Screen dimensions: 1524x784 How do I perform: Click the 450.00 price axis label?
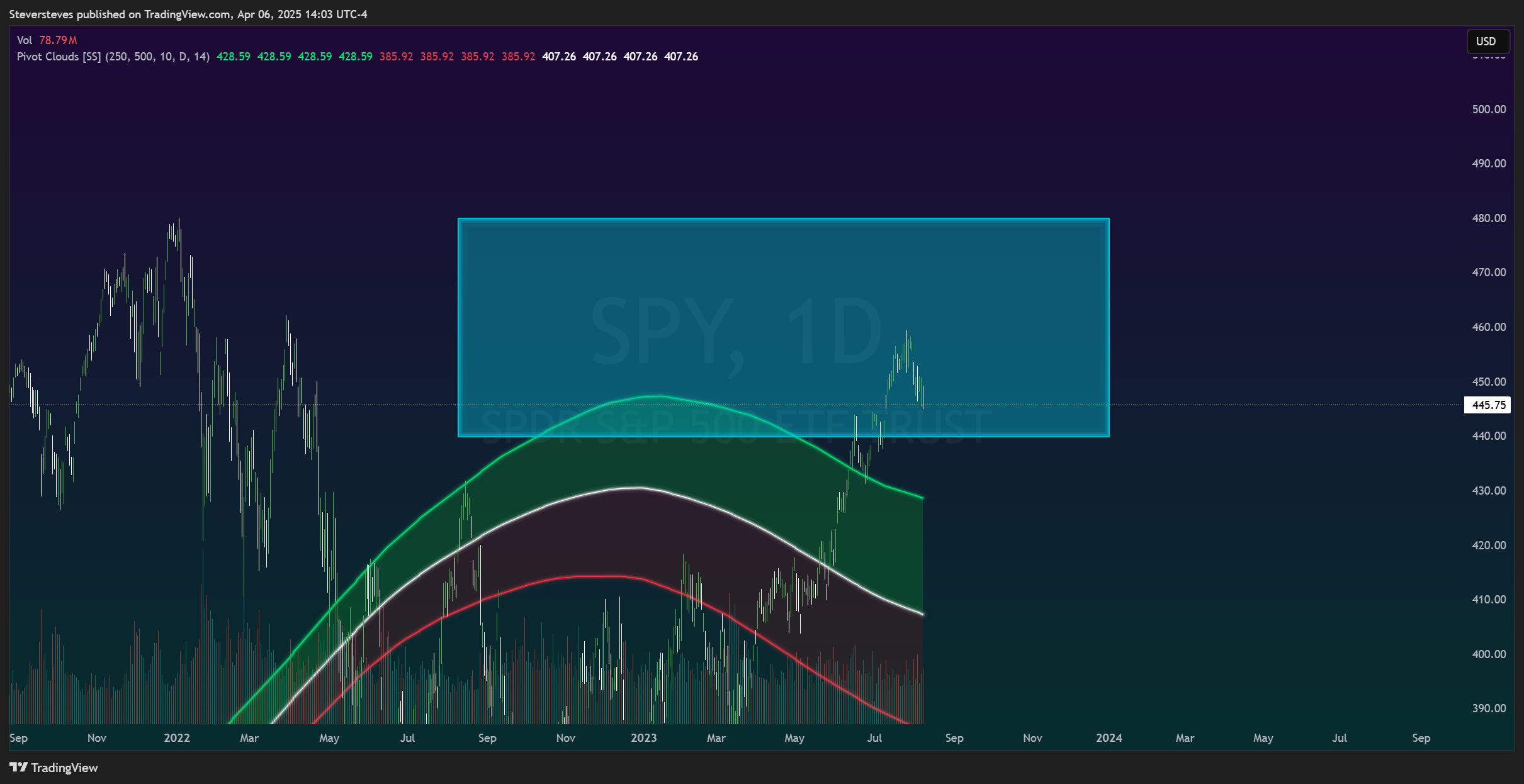point(1489,382)
